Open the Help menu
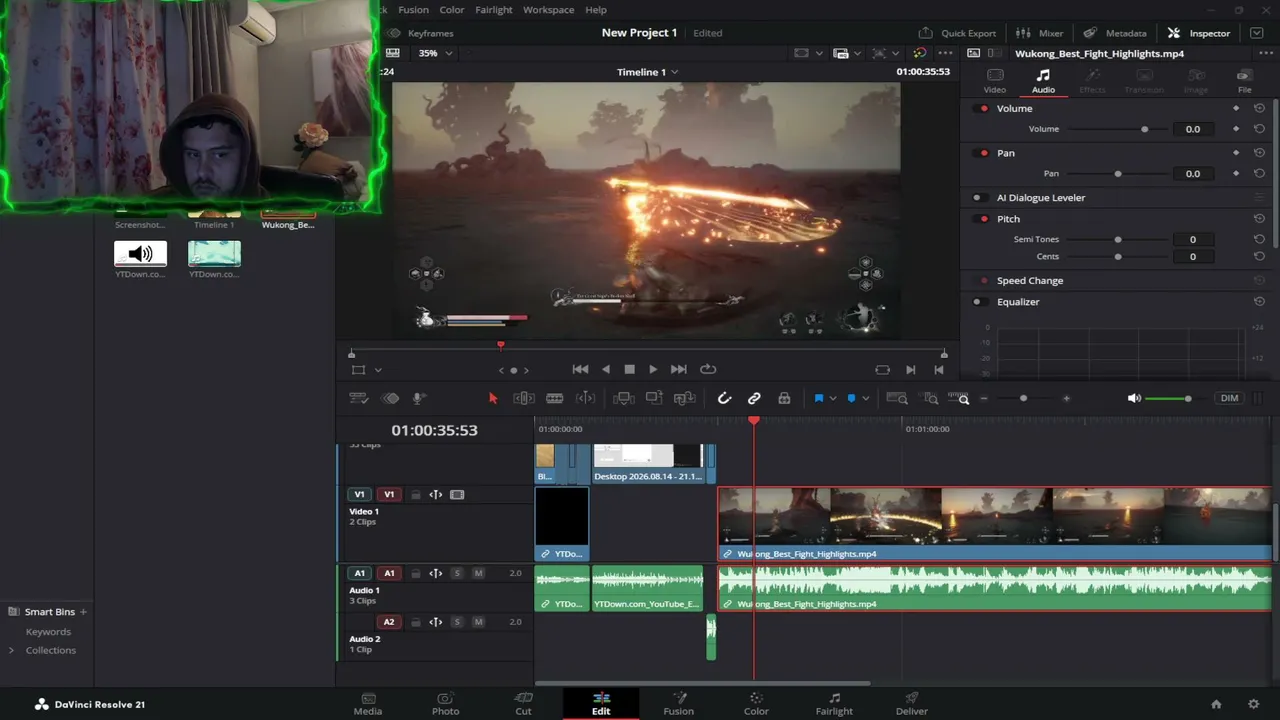This screenshot has width=1280, height=720. click(x=596, y=10)
